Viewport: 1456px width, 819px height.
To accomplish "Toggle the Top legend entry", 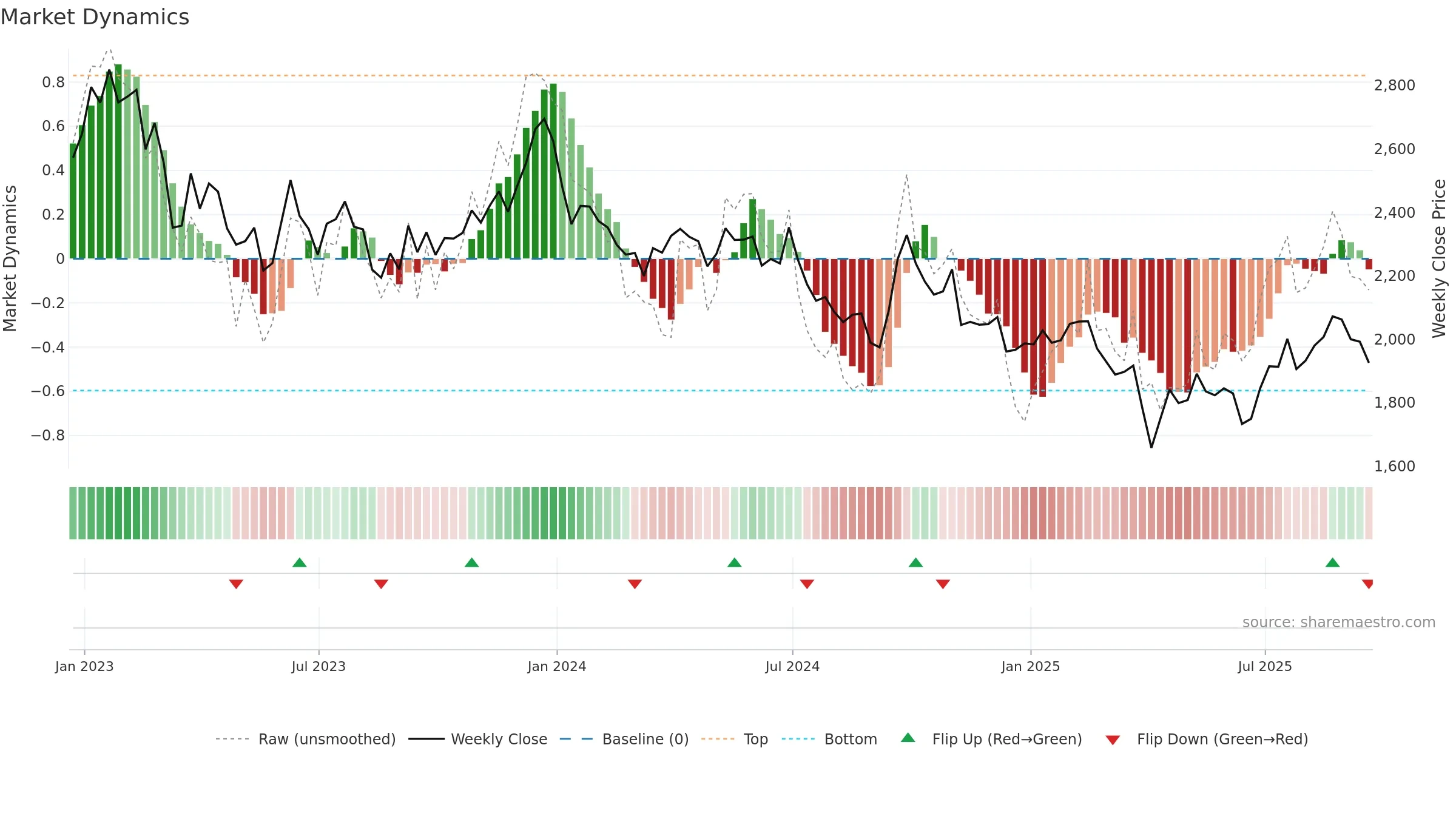I will (x=735, y=740).
